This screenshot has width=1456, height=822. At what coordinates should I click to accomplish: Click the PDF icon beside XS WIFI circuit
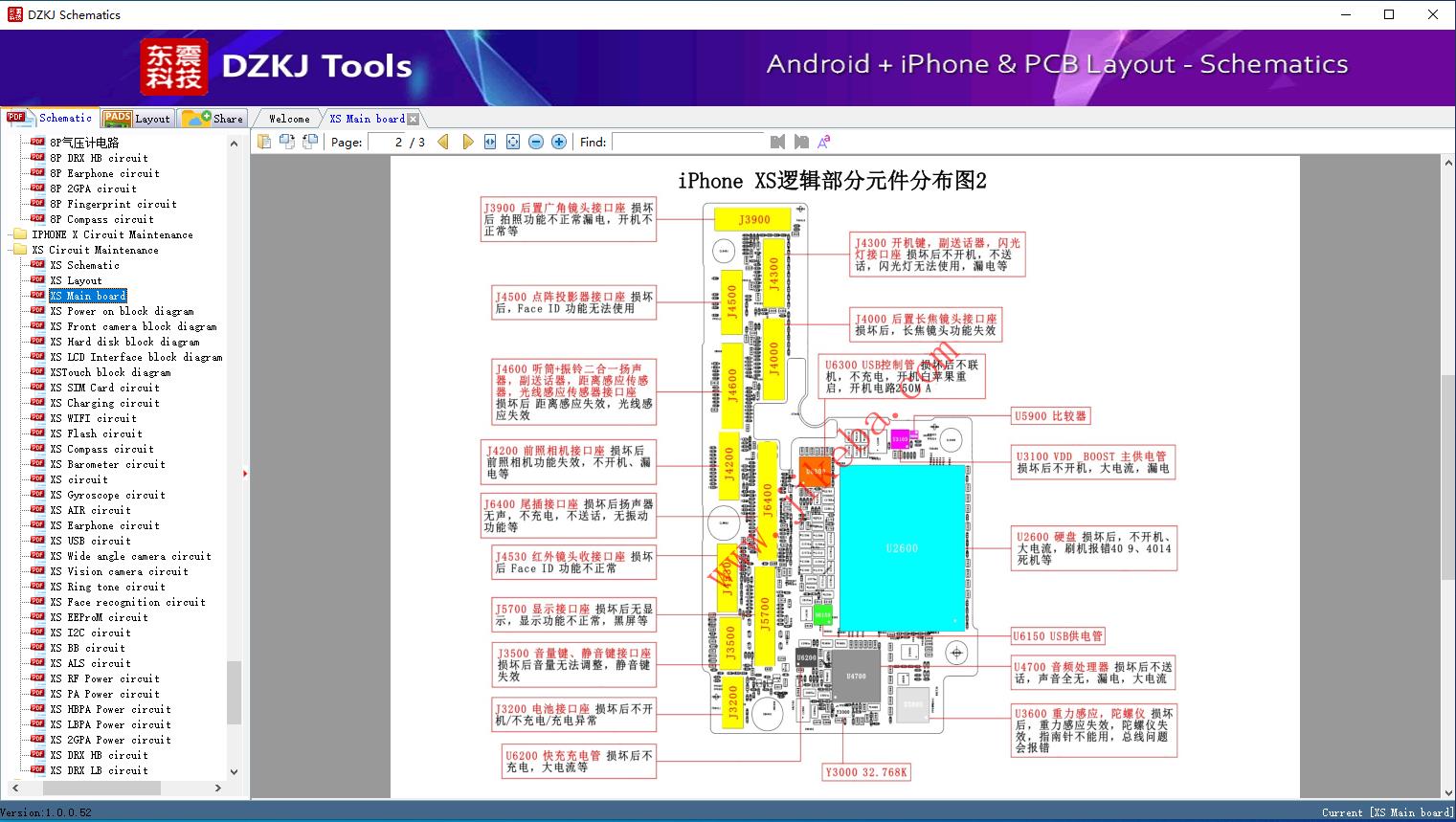coord(37,418)
